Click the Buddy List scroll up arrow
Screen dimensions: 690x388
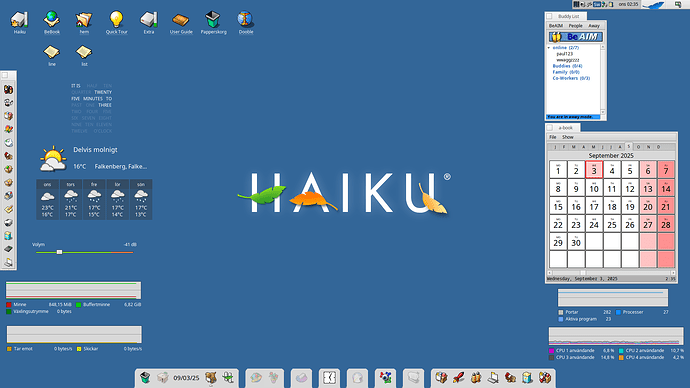coord(603,47)
